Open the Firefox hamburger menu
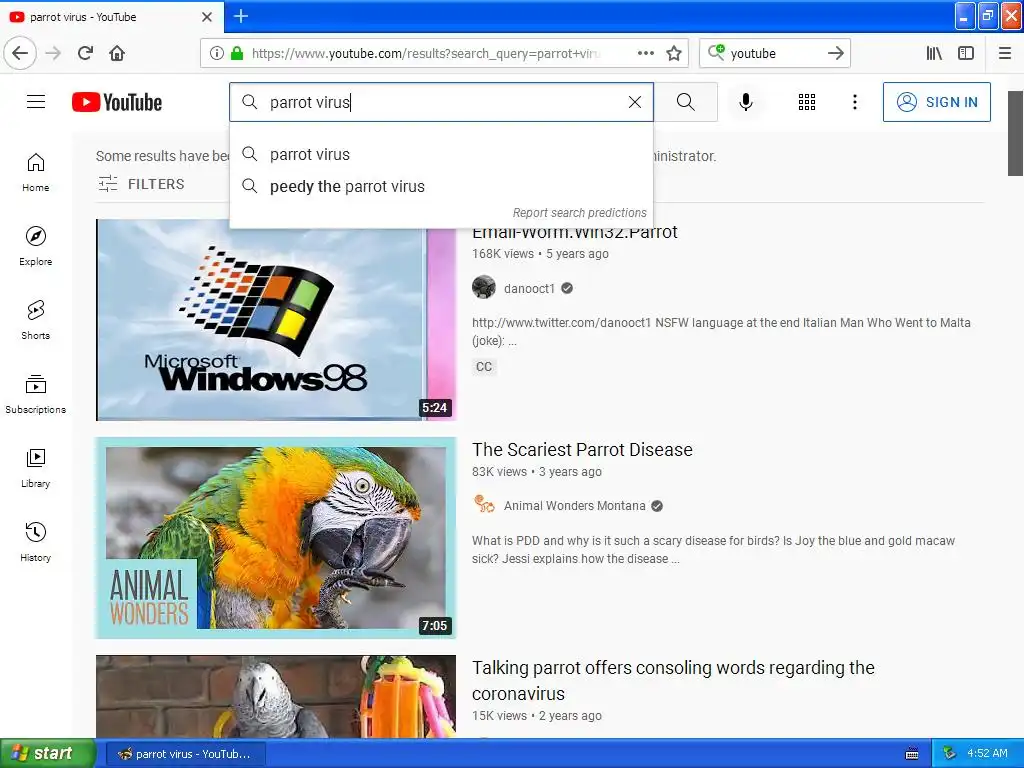1024x768 pixels. coord(1005,53)
